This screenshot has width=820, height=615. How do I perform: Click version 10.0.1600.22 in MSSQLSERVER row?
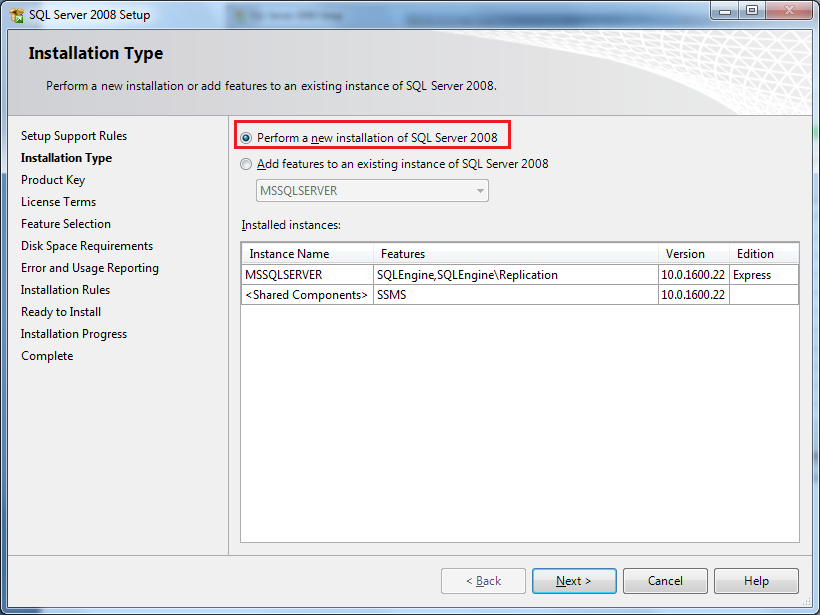tap(694, 275)
